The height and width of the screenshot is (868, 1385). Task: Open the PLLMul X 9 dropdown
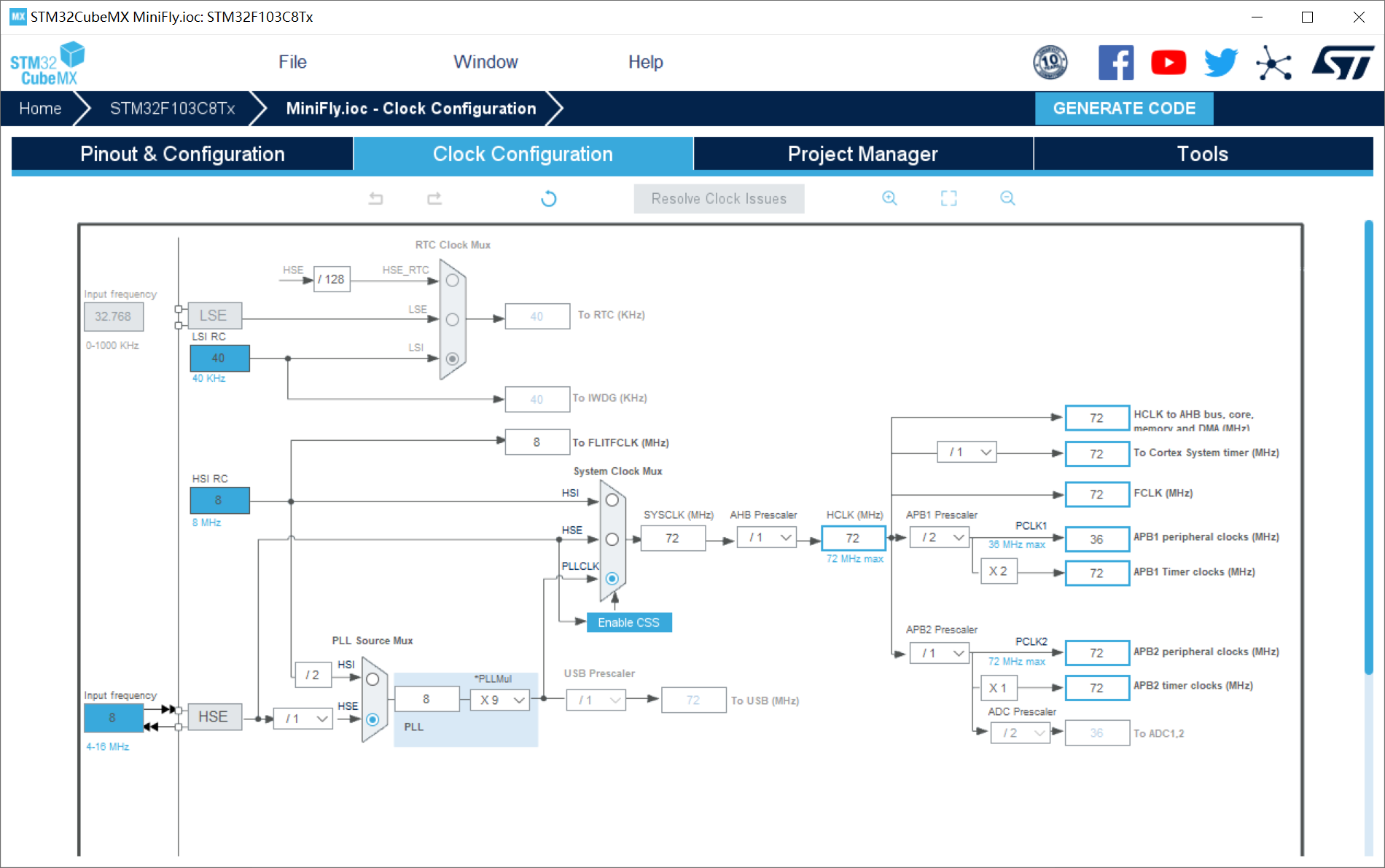[x=500, y=700]
